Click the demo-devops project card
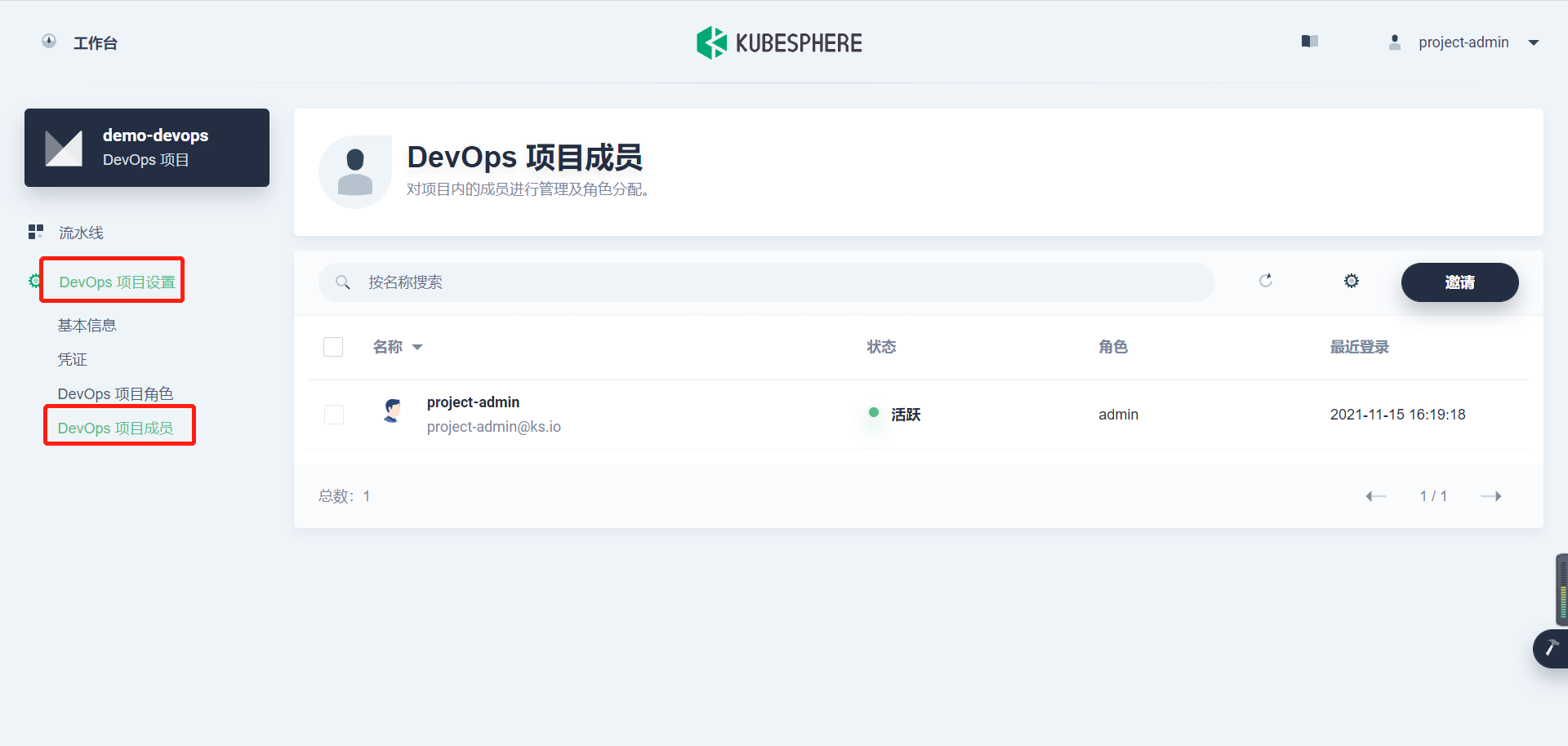Viewport: 1568px width, 746px height. point(147,148)
